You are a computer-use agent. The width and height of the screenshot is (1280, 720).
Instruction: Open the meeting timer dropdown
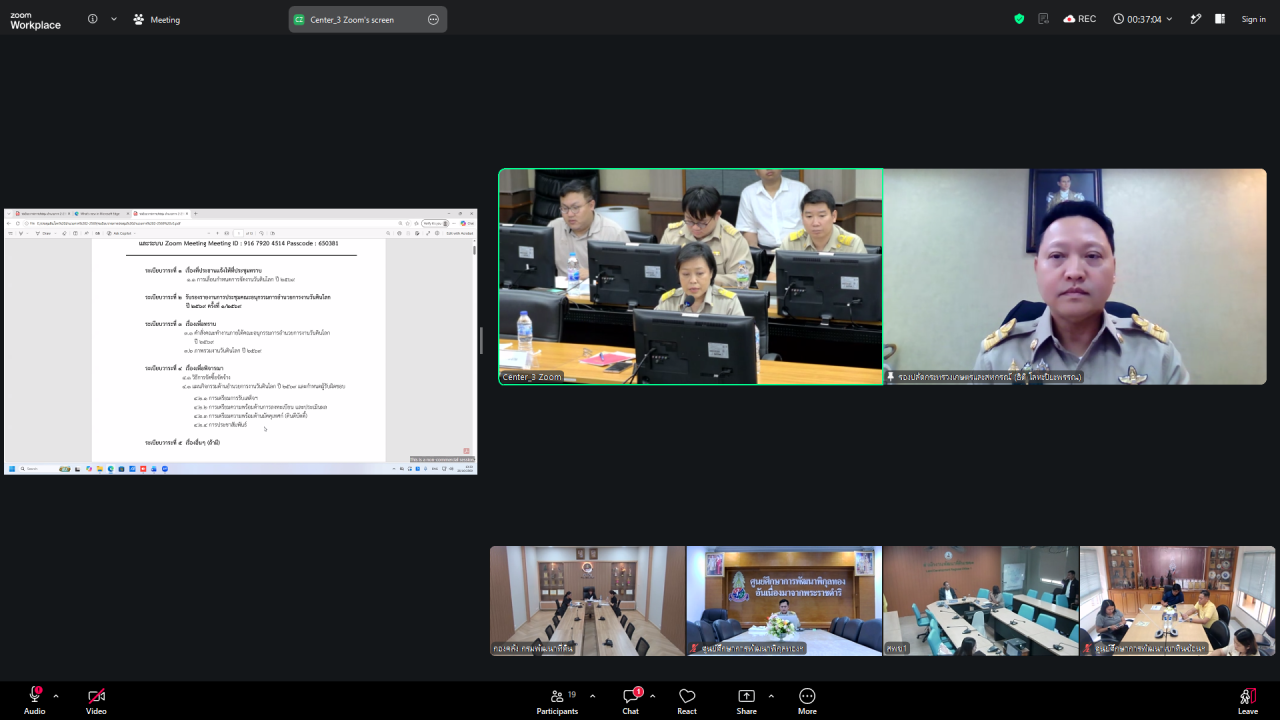[1143, 19]
